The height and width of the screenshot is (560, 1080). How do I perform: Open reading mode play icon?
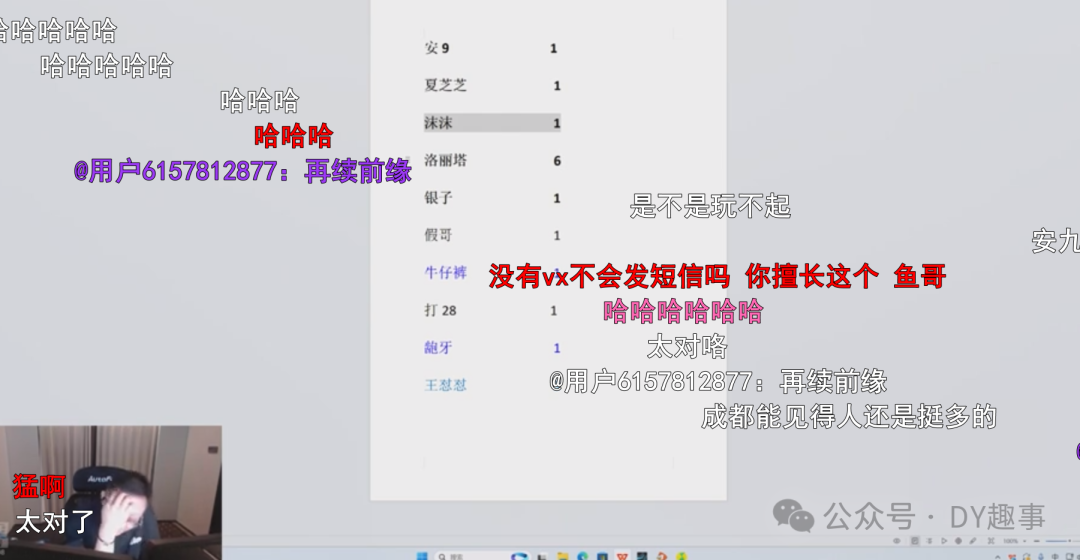(x=944, y=541)
